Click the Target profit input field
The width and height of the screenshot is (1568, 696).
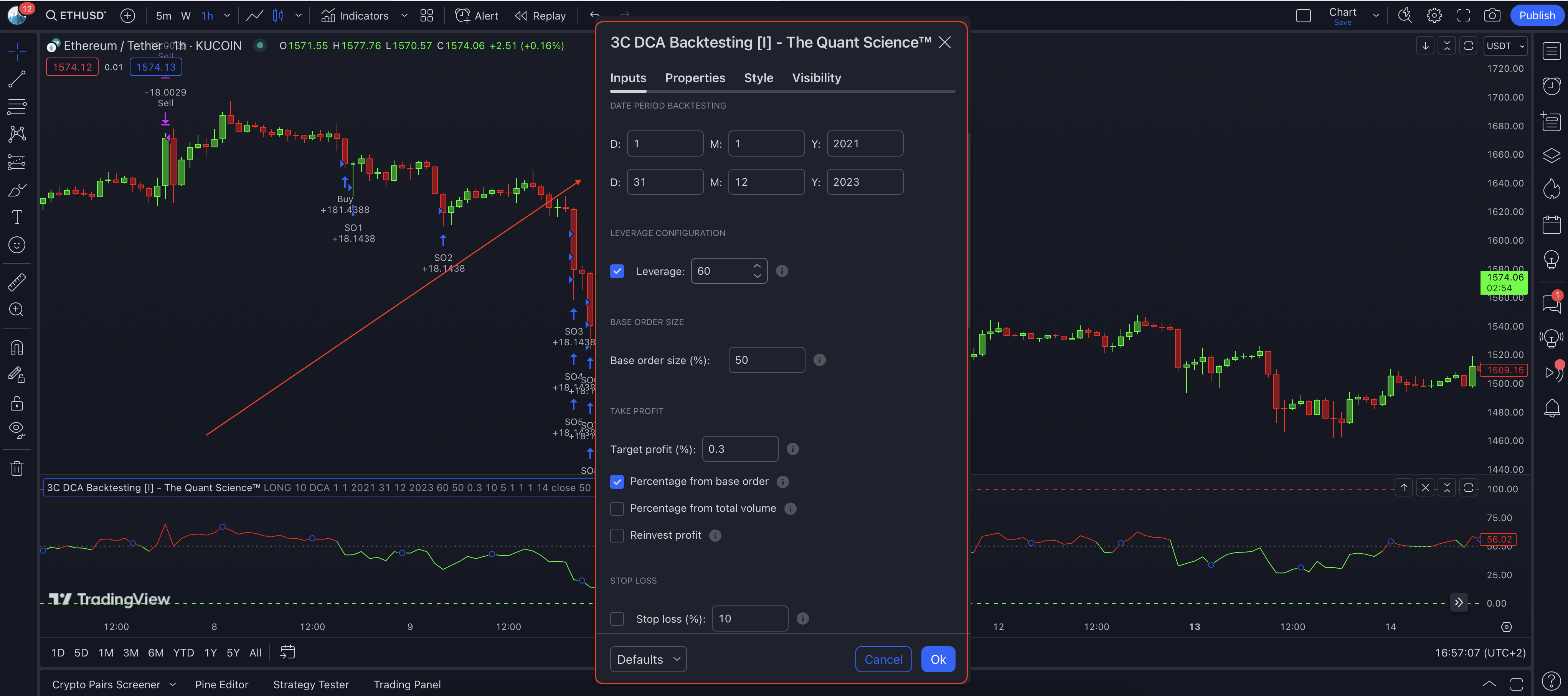[x=739, y=449]
